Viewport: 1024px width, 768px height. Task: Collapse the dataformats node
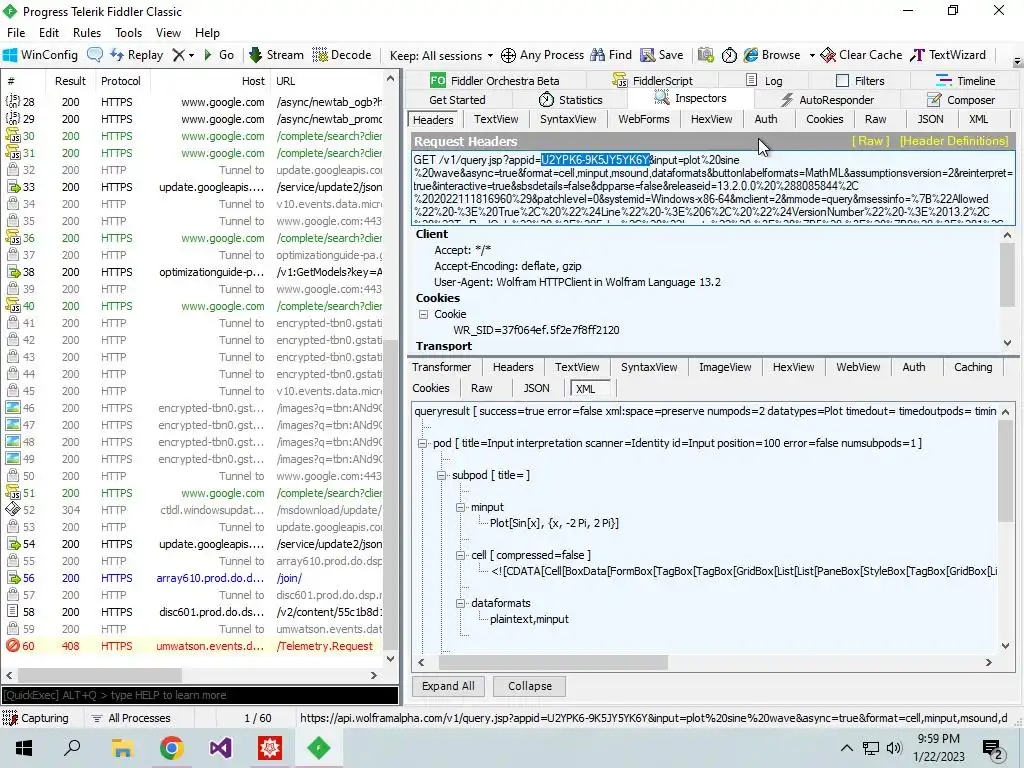(x=460, y=603)
